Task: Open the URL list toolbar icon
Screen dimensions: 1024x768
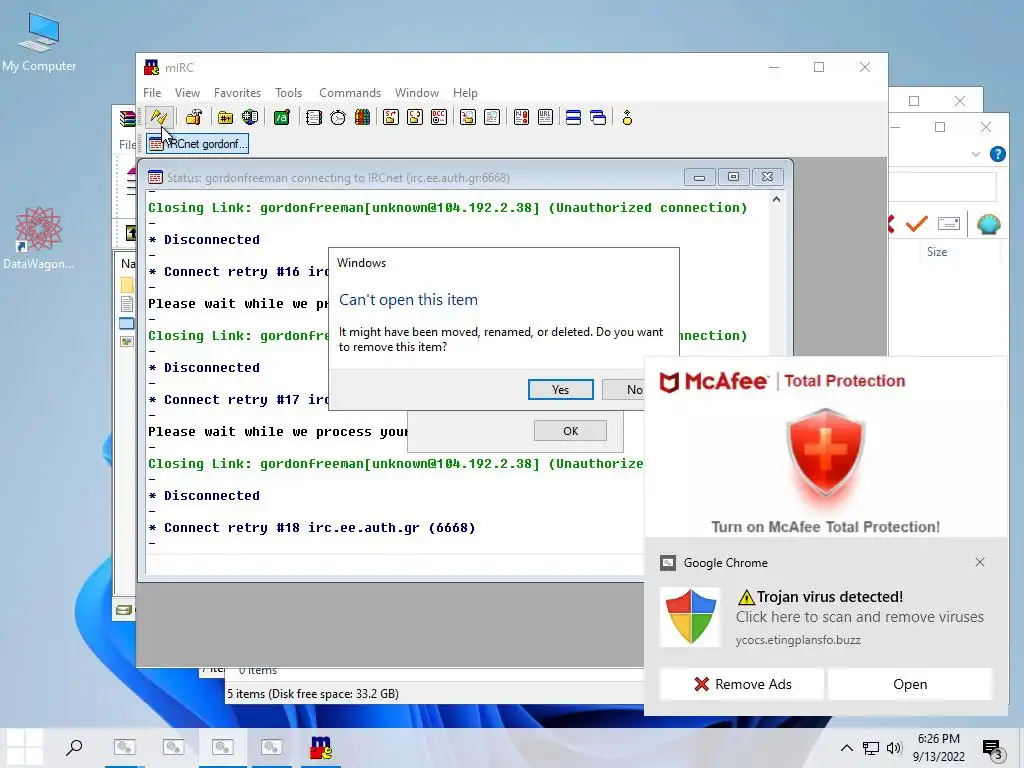Action: [545, 118]
